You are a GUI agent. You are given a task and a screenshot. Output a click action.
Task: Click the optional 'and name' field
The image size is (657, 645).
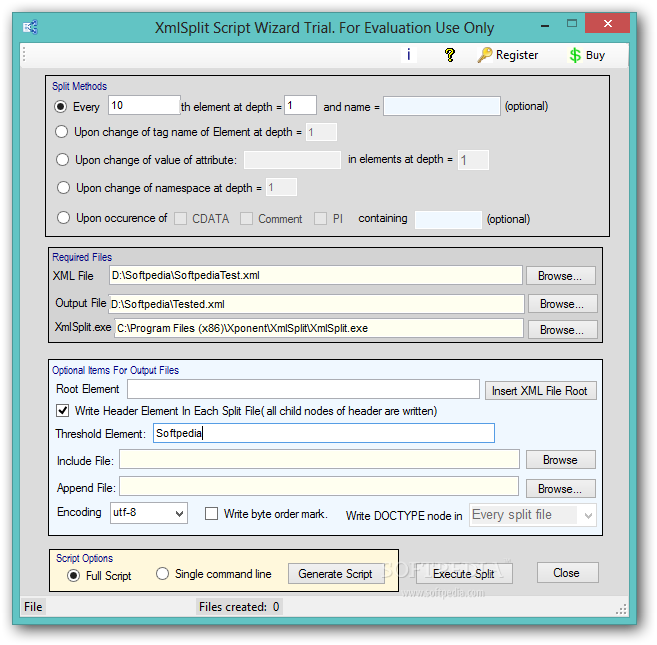pyautogui.click(x=442, y=106)
